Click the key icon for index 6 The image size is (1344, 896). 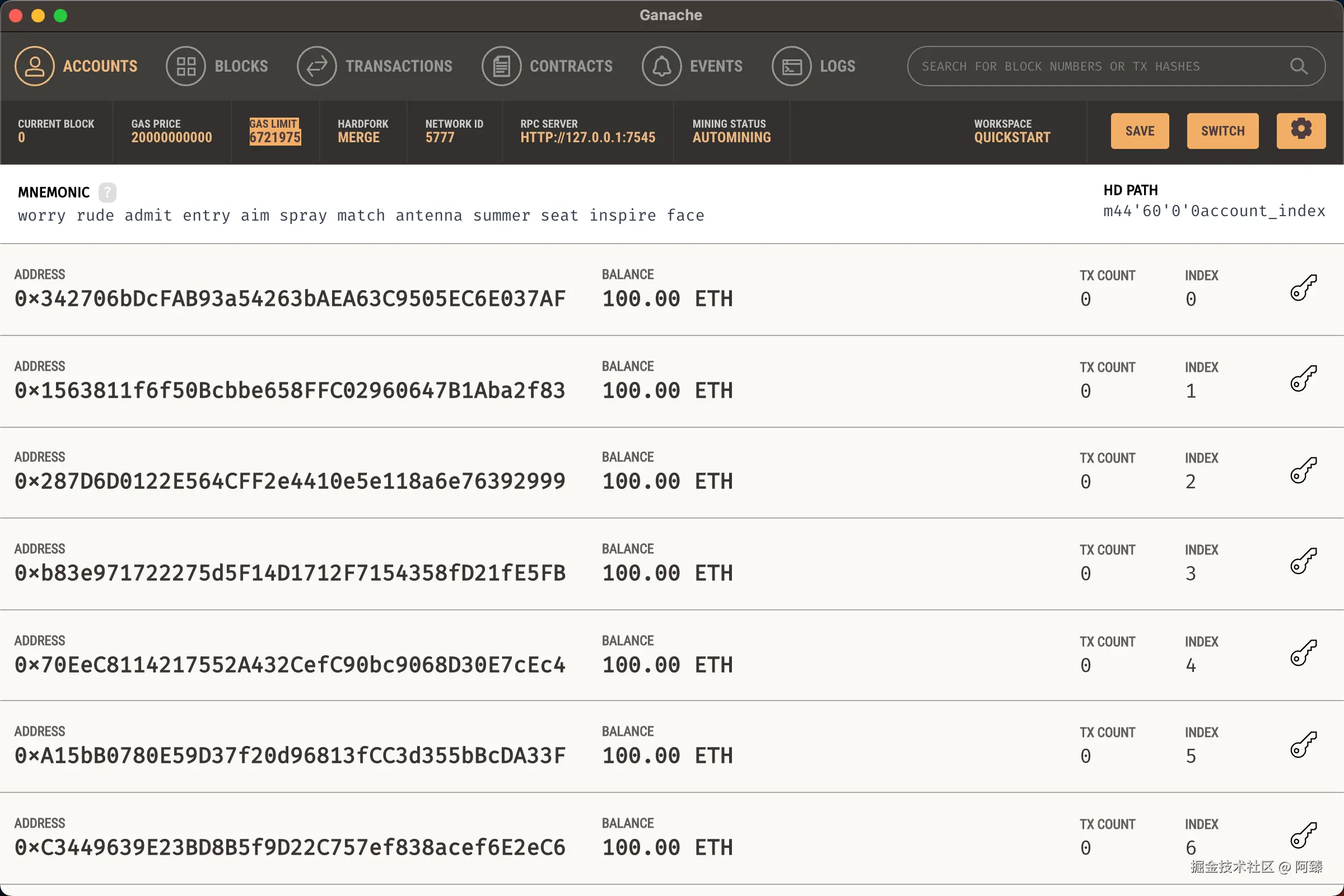point(1303,836)
